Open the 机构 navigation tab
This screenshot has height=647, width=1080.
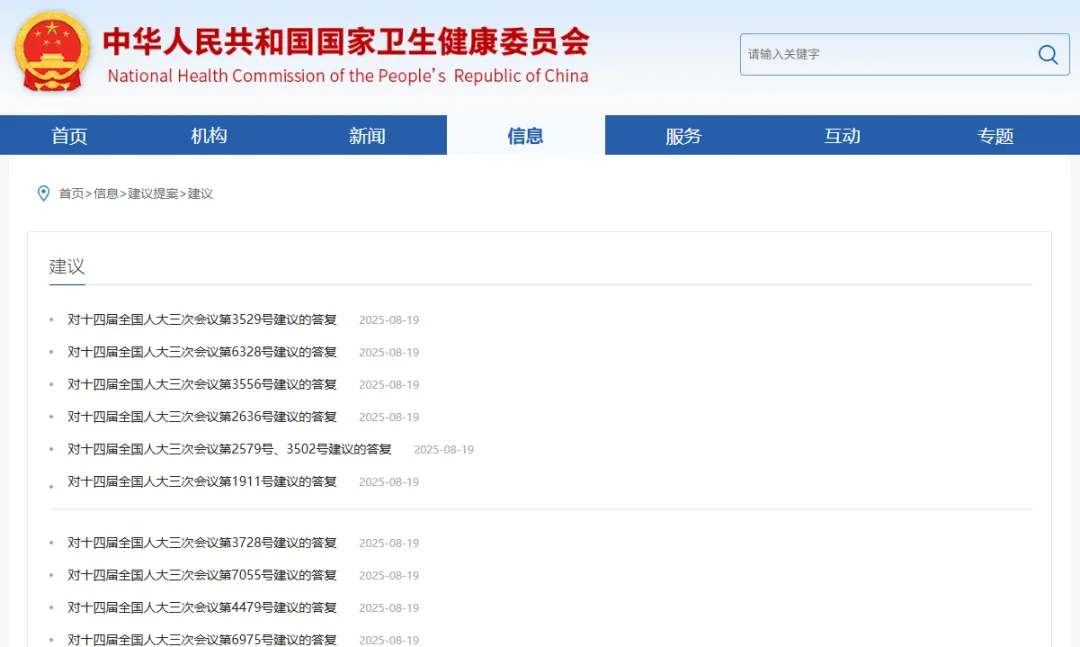[209, 136]
